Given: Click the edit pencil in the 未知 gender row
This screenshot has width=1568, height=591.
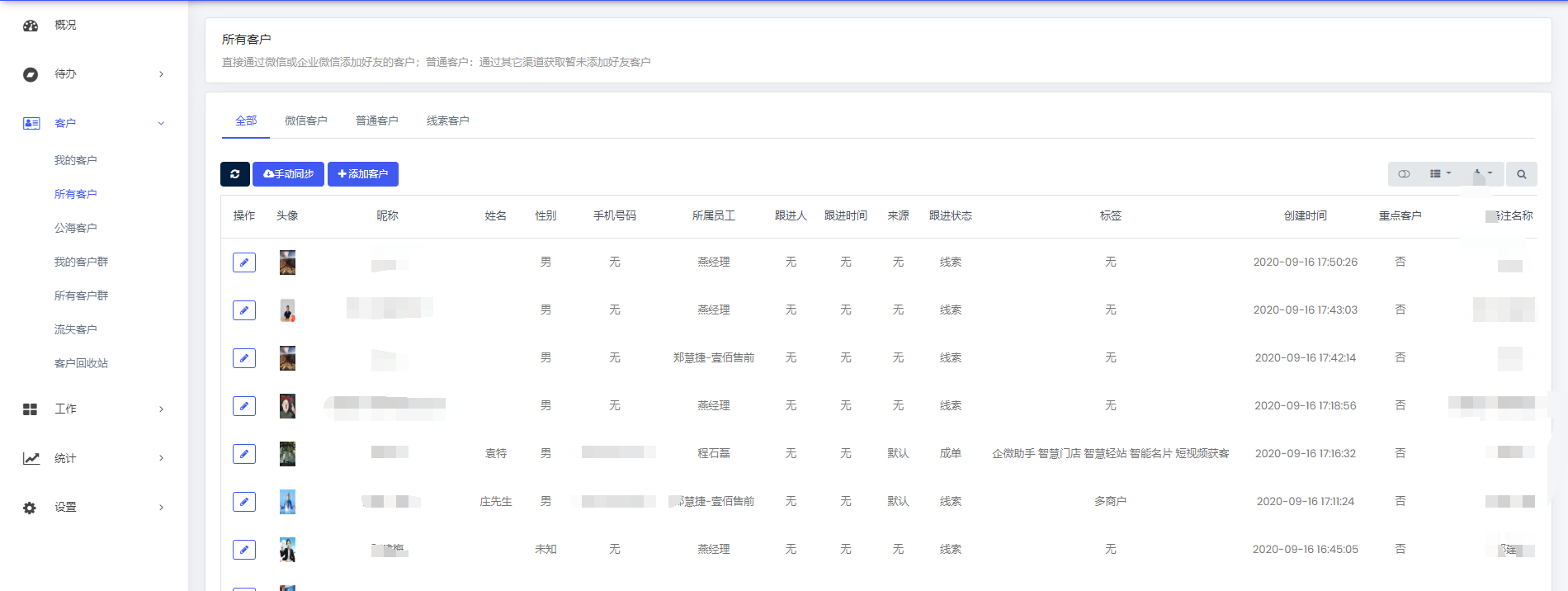Looking at the screenshot, I should coord(244,550).
